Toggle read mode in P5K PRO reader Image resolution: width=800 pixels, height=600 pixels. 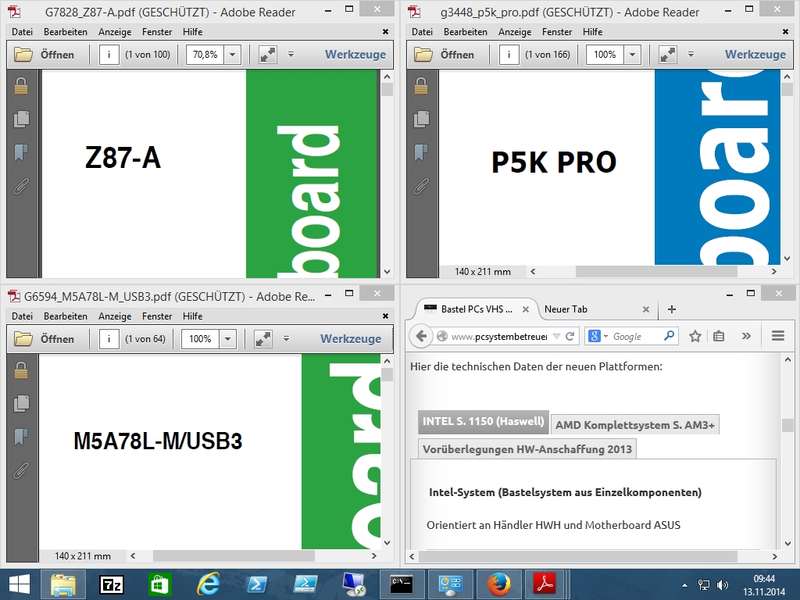(667, 55)
